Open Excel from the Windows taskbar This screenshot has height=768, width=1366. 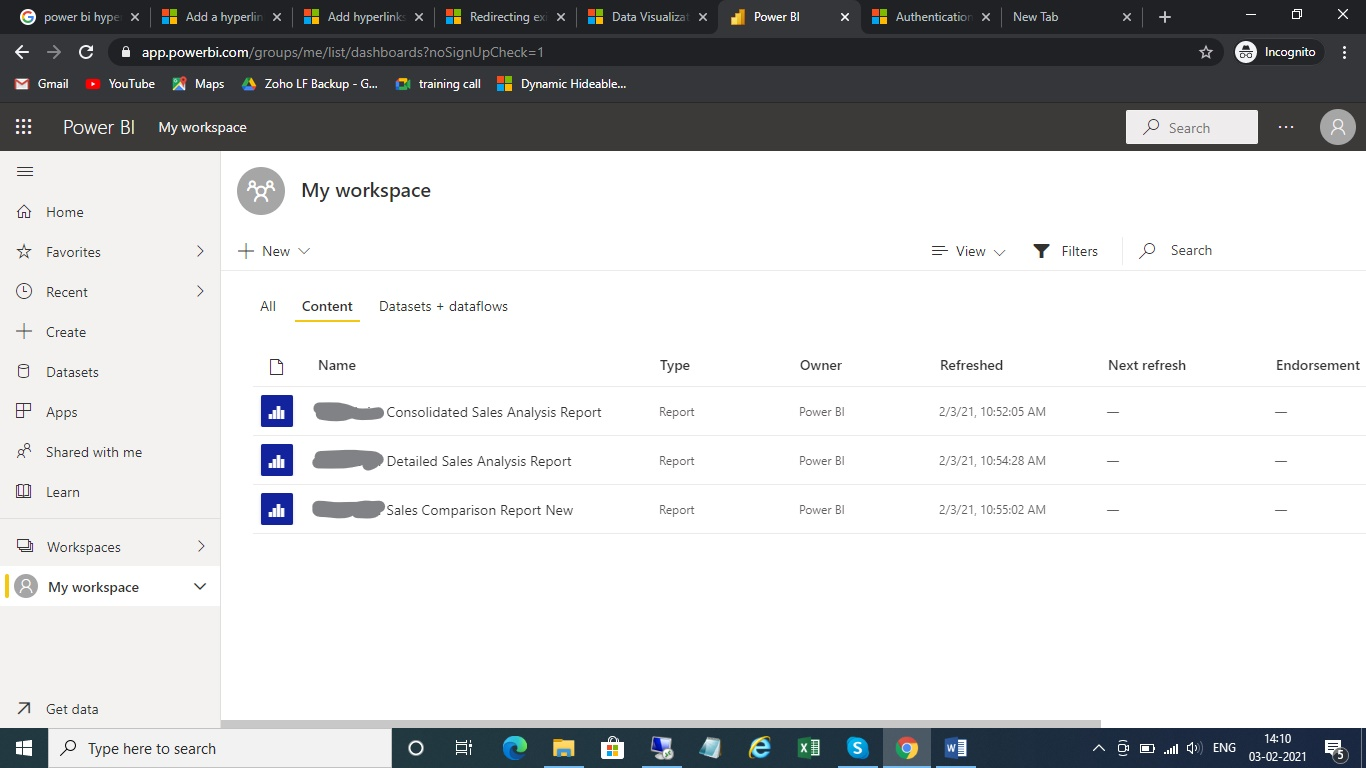click(809, 748)
